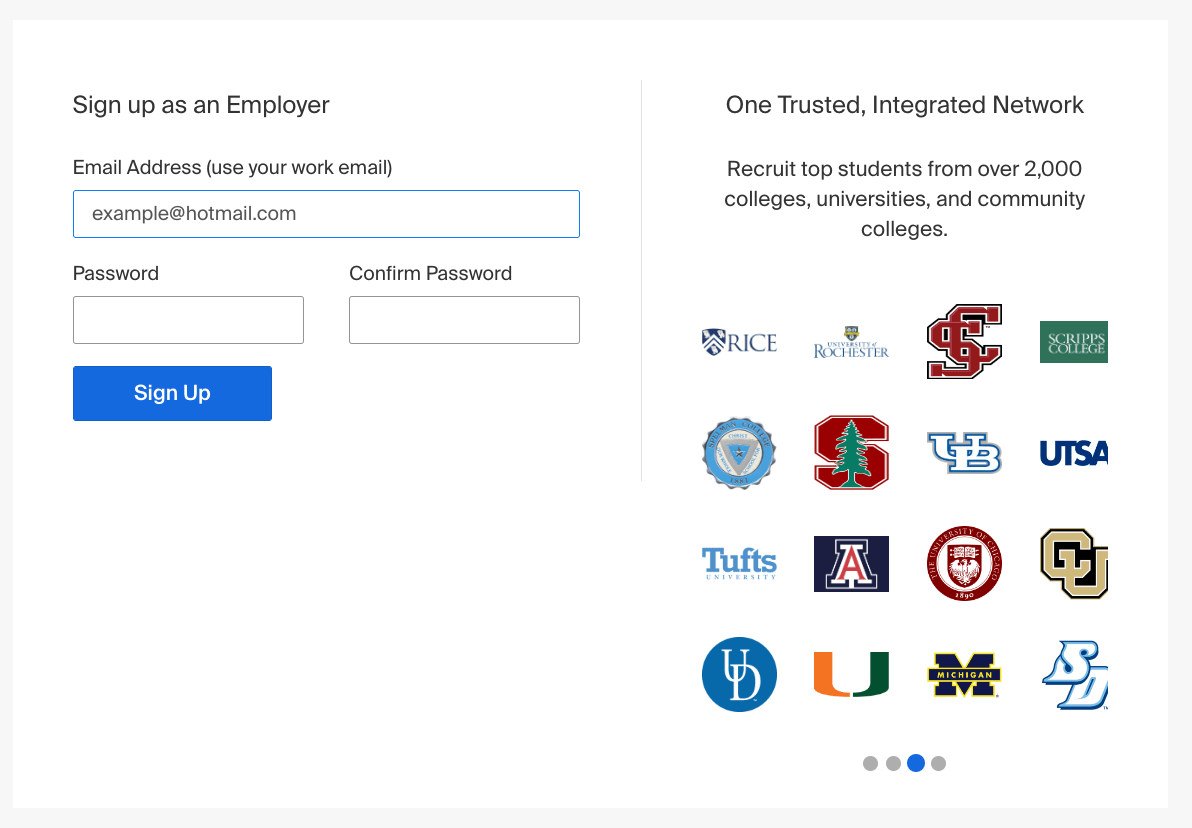Click the fourth carousel dot
Viewport: 1192px width, 828px height.
tap(938, 763)
